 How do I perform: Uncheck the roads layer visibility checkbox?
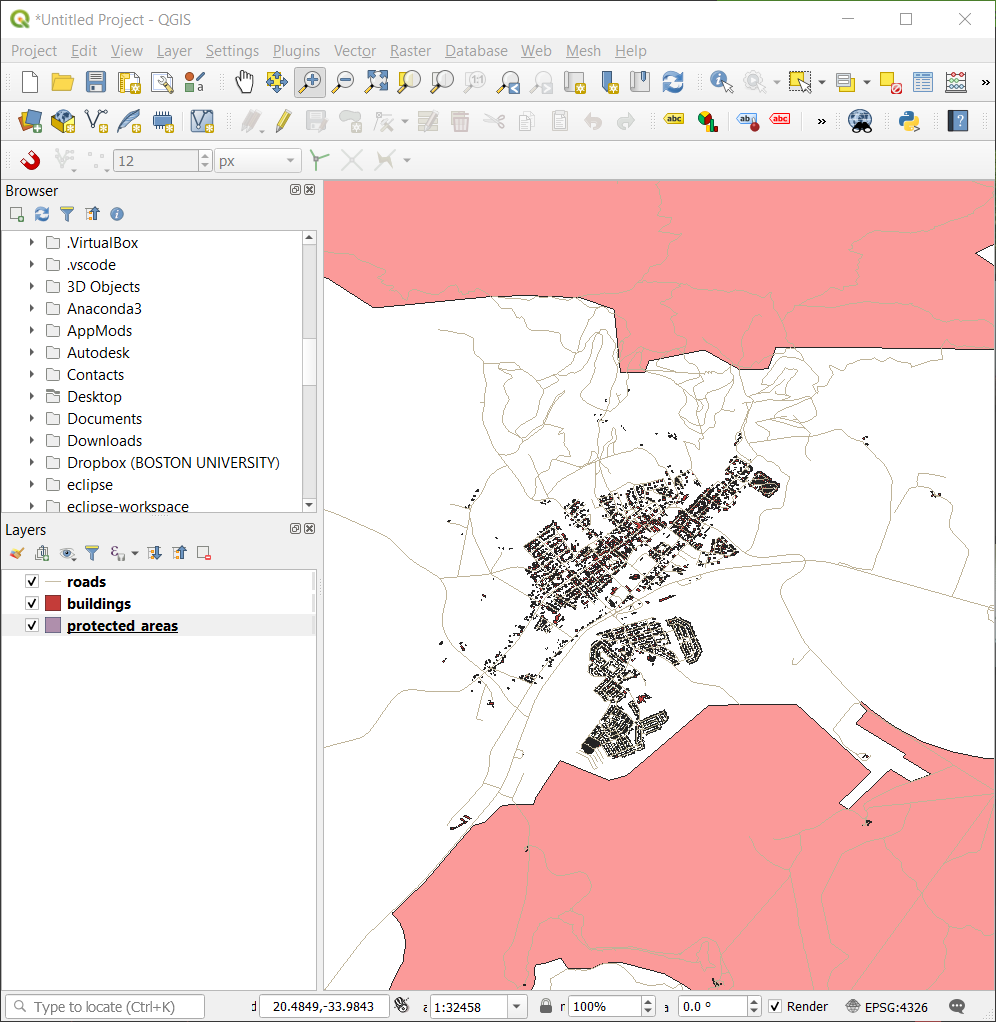pyautogui.click(x=32, y=582)
